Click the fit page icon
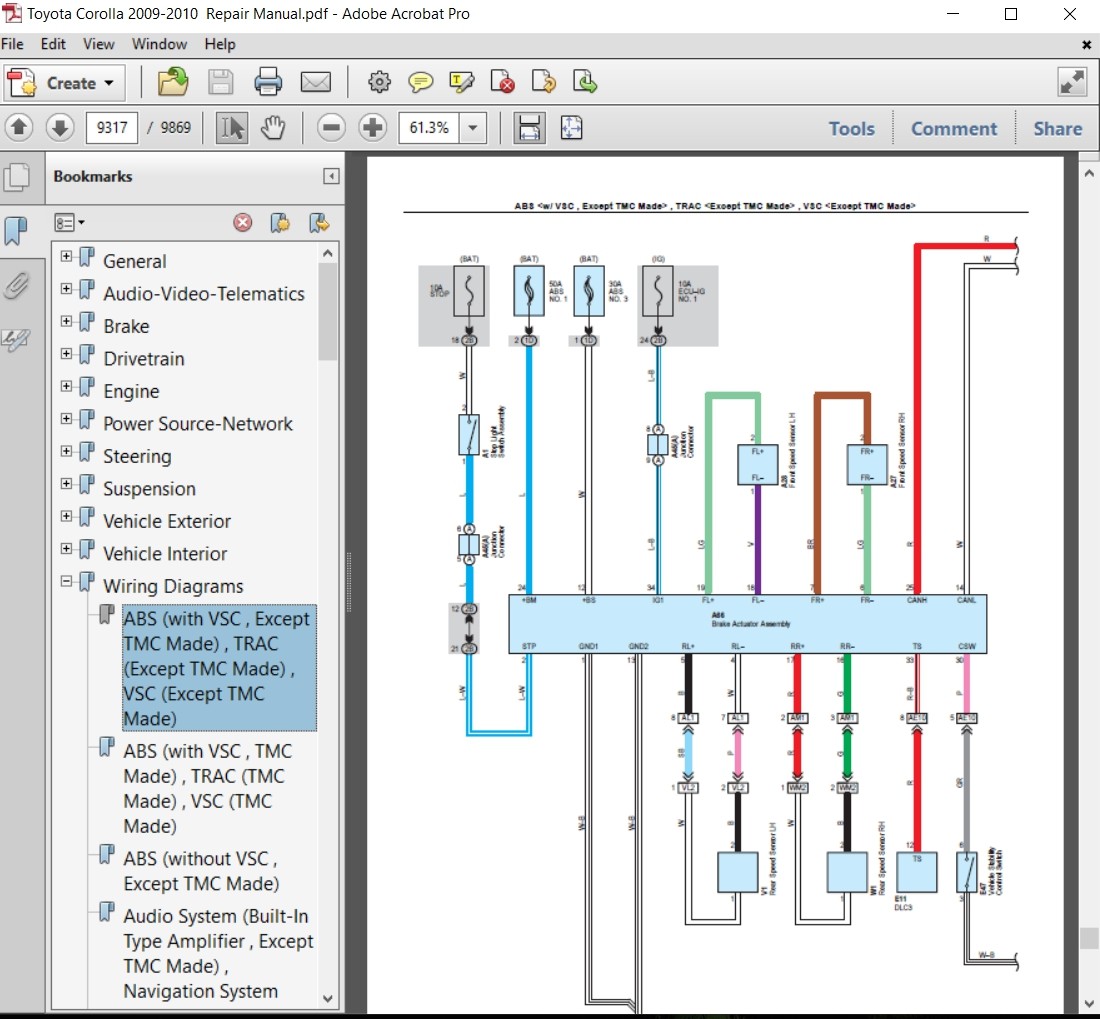Viewport: 1100px width, 1019px height. tap(571, 128)
